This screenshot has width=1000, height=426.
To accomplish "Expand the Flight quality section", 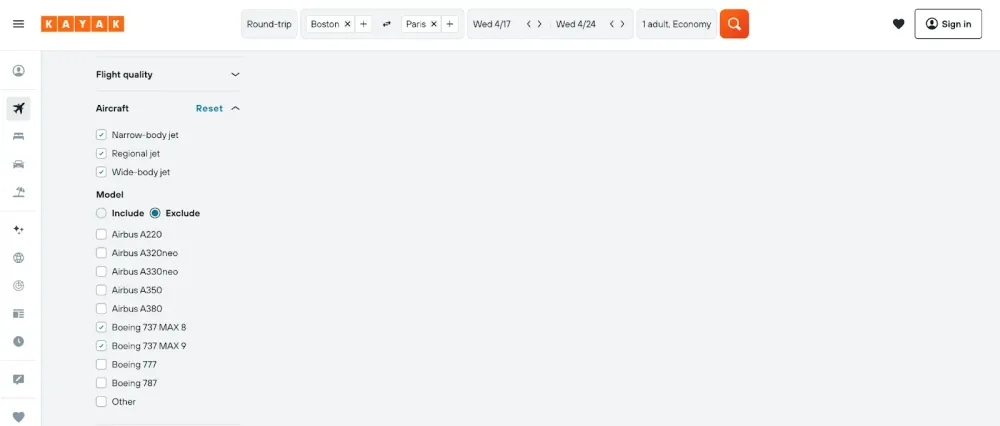I will click(235, 74).
